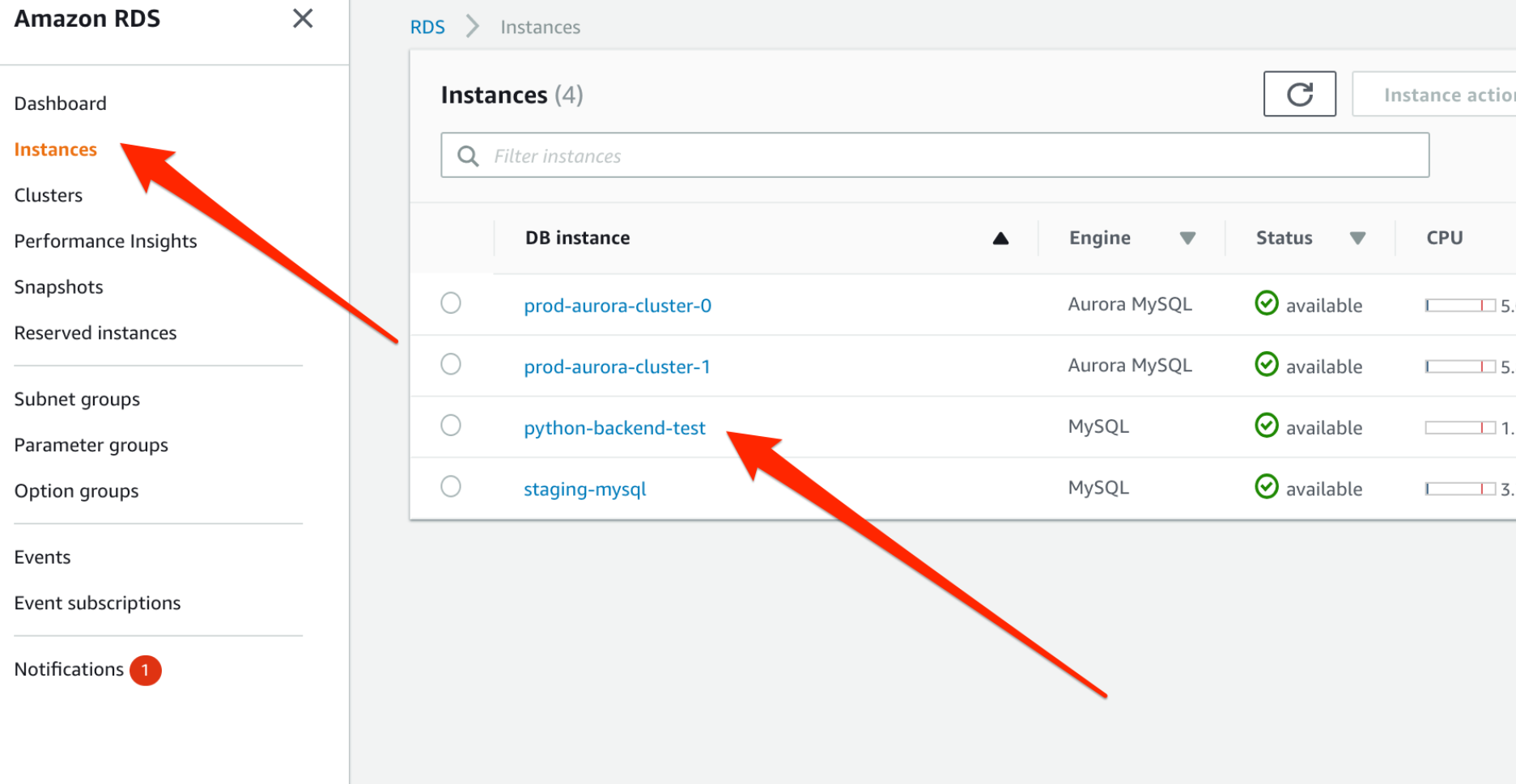Select the prod-aurora-cluster-1 radio button
Screen dimensions: 1516x784
[x=451, y=364]
